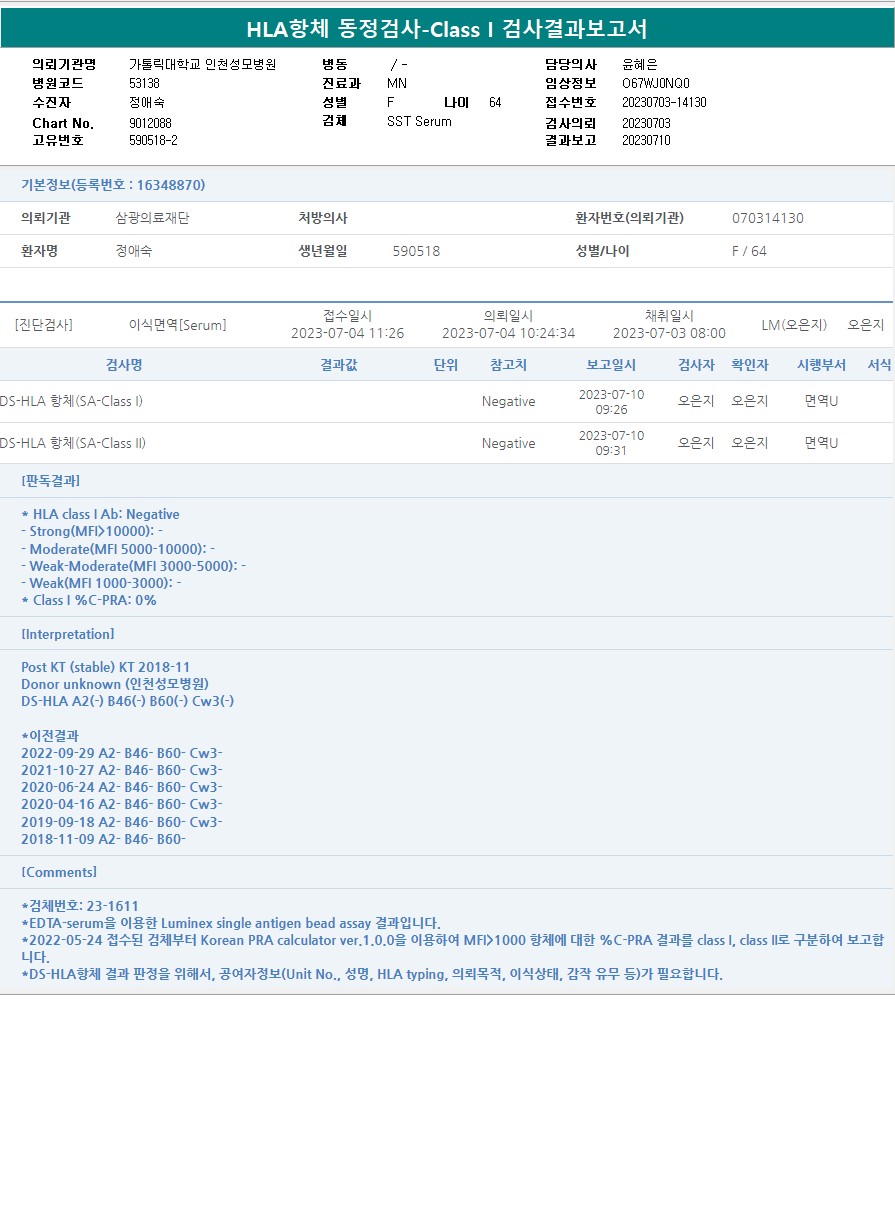Click previous result dated 2021-10-27
The width and height of the screenshot is (895, 1215).
[122, 770]
